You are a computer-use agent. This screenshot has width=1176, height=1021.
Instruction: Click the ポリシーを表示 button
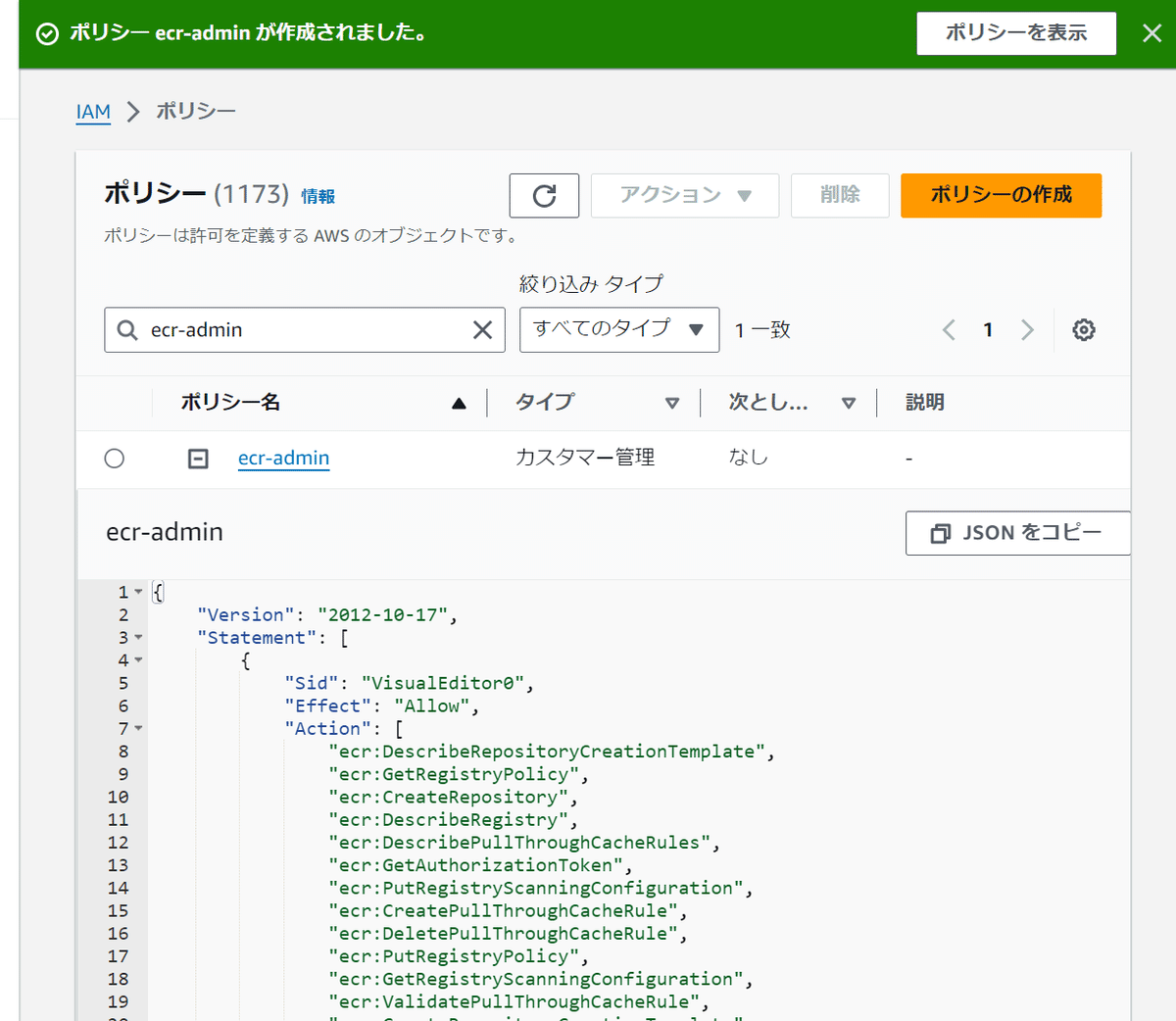click(1016, 33)
